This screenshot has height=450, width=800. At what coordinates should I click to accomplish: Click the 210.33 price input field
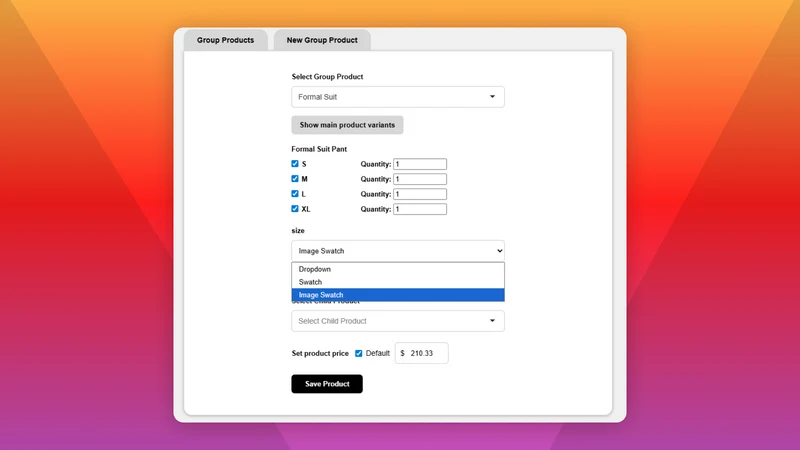point(421,353)
